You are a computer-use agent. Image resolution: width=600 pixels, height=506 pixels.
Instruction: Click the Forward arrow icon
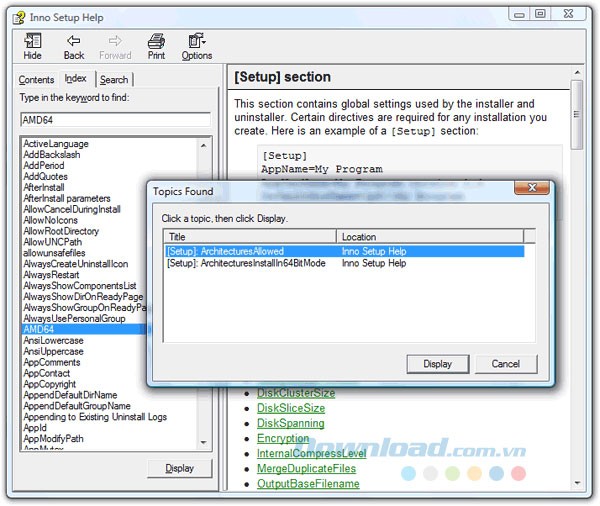pyautogui.click(x=115, y=42)
